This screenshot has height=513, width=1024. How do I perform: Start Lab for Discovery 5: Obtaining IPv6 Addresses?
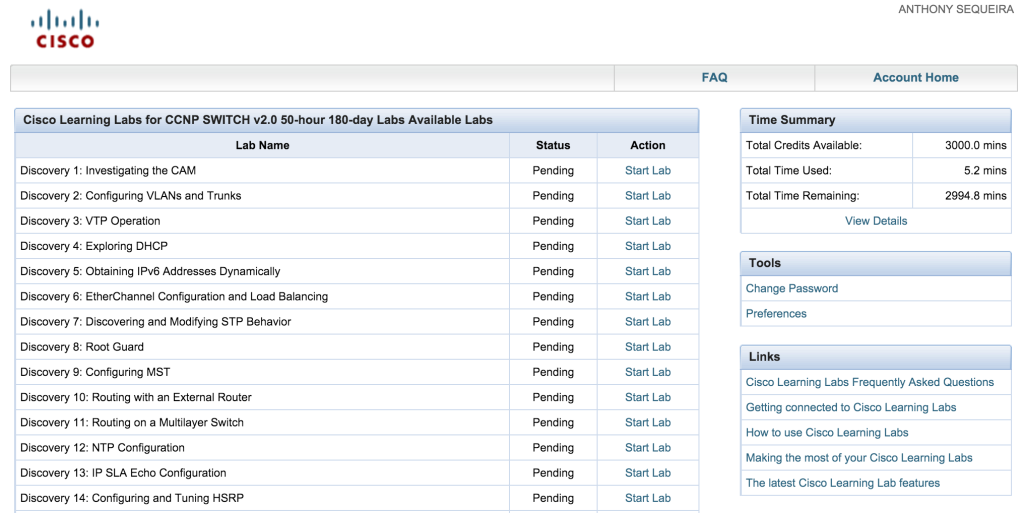(647, 272)
